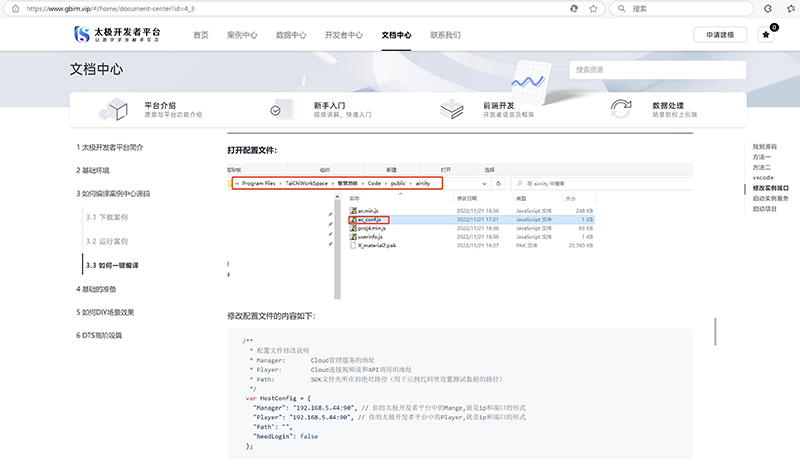Click the 太极开发者平台 logo

(x=117, y=34)
